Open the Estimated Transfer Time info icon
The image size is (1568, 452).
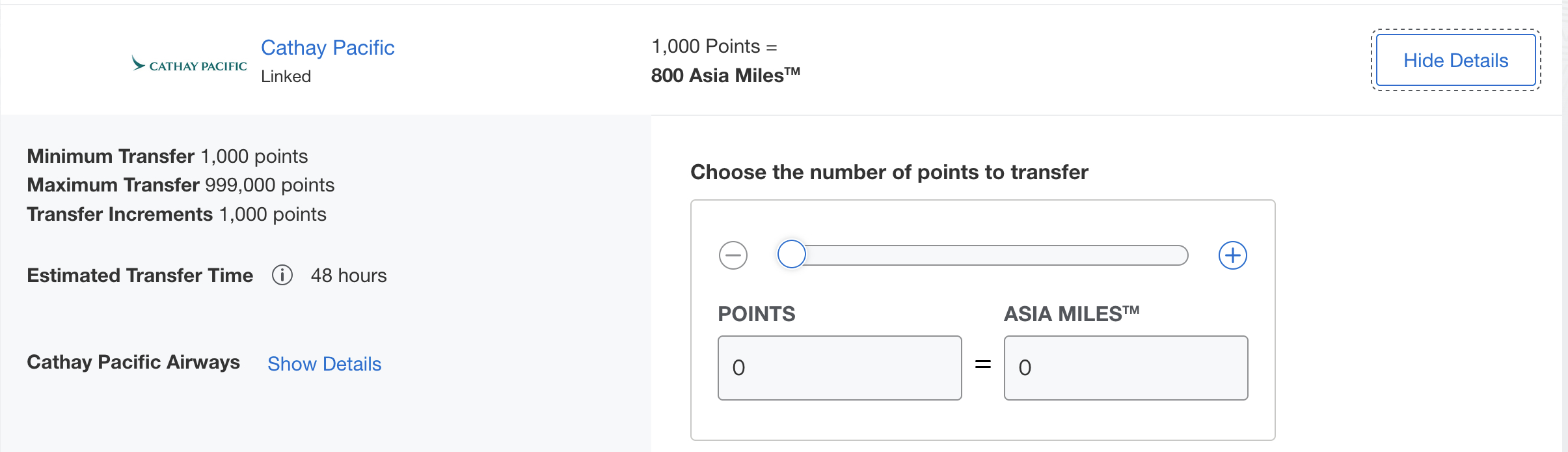282,275
